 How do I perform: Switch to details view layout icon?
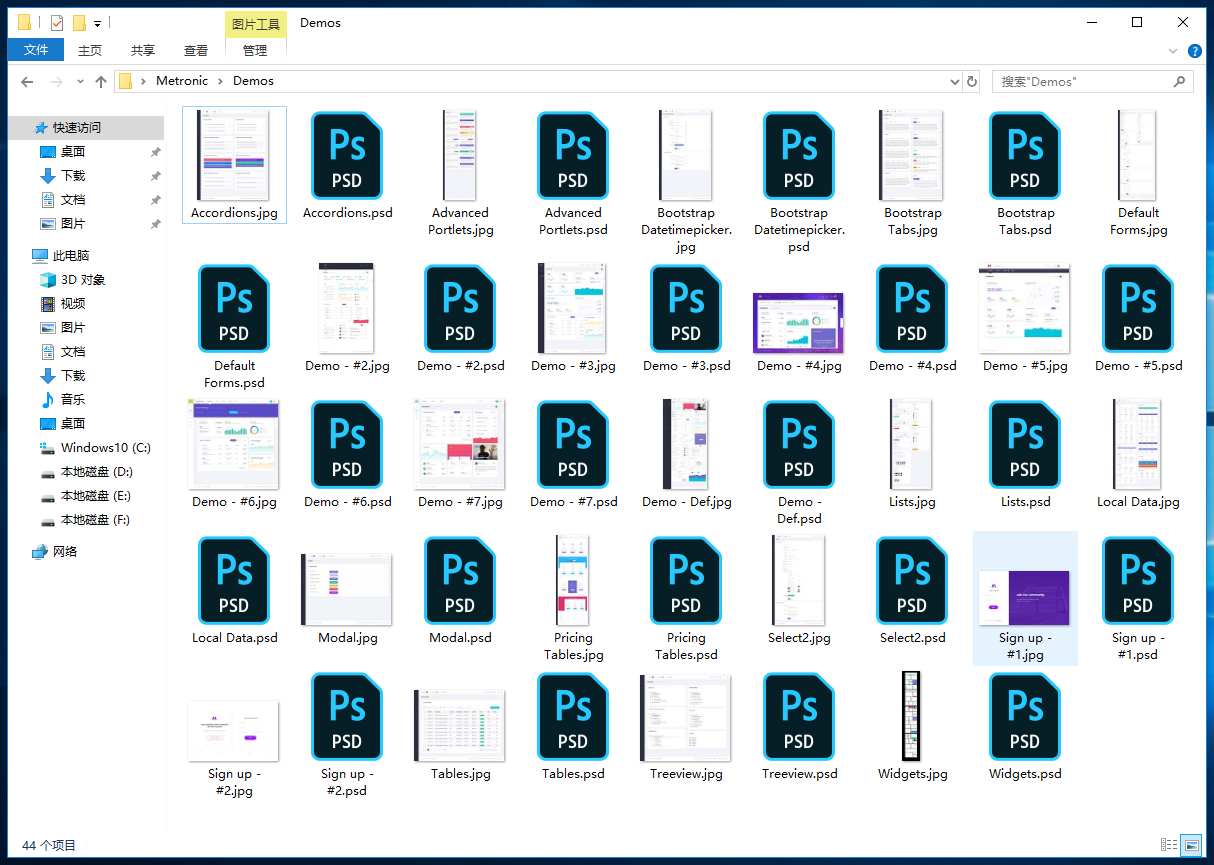(x=1168, y=845)
